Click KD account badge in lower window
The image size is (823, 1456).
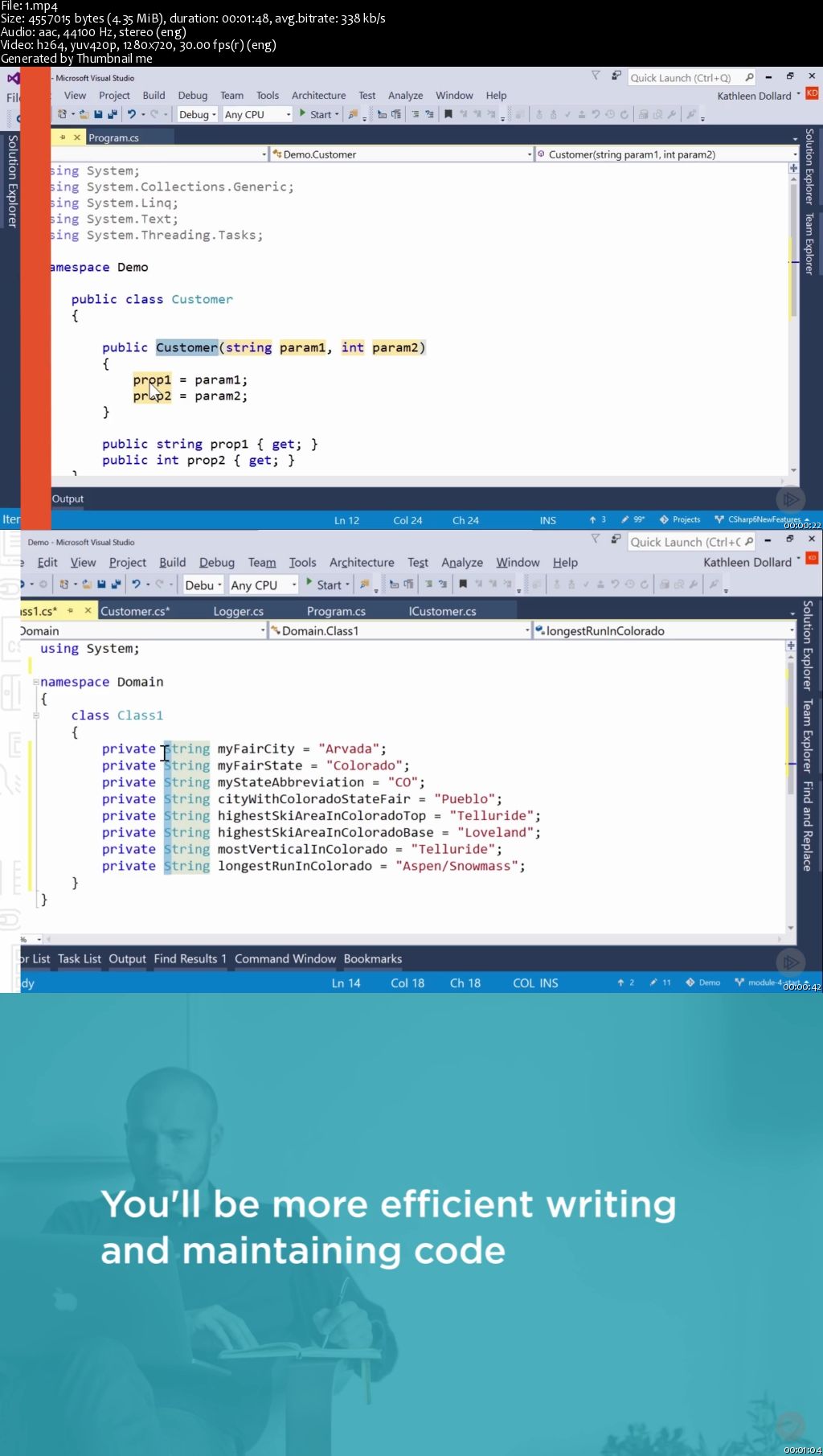pos(812,558)
